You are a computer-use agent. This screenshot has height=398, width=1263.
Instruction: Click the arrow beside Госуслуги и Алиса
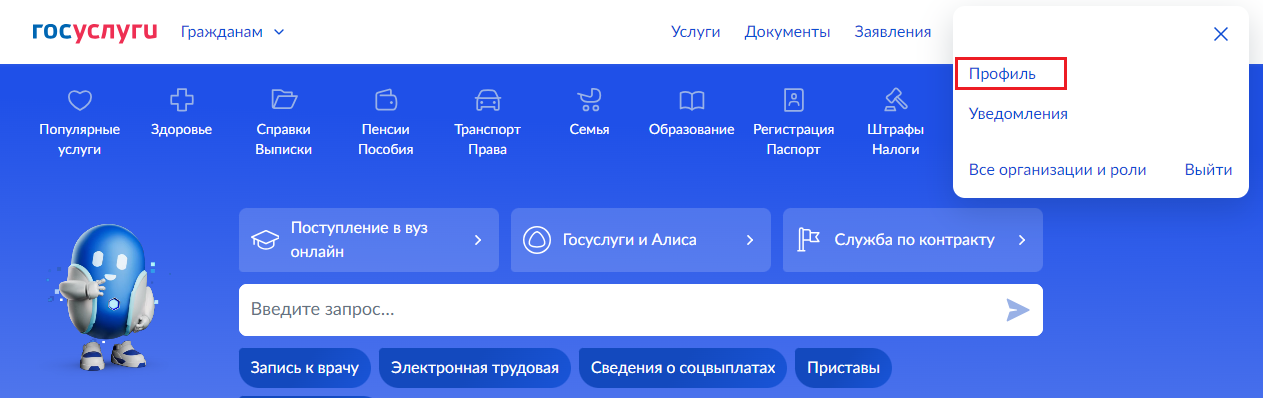(750, 240)
